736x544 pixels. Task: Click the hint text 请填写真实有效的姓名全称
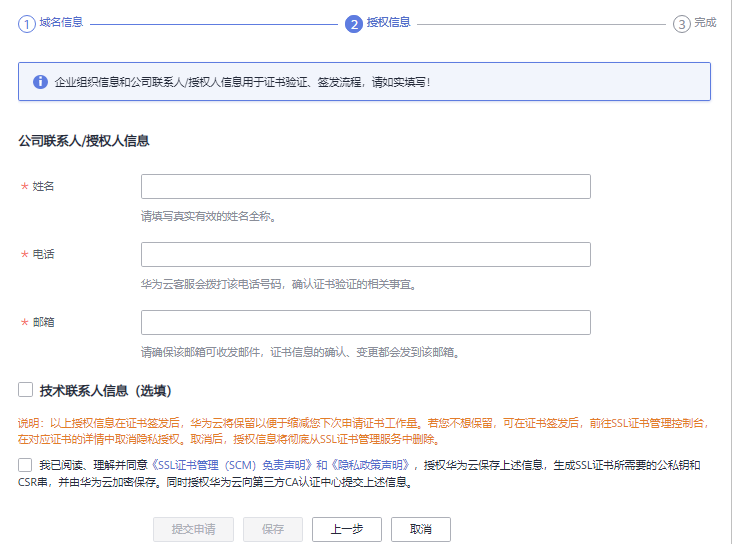click(x=208, y=216)
